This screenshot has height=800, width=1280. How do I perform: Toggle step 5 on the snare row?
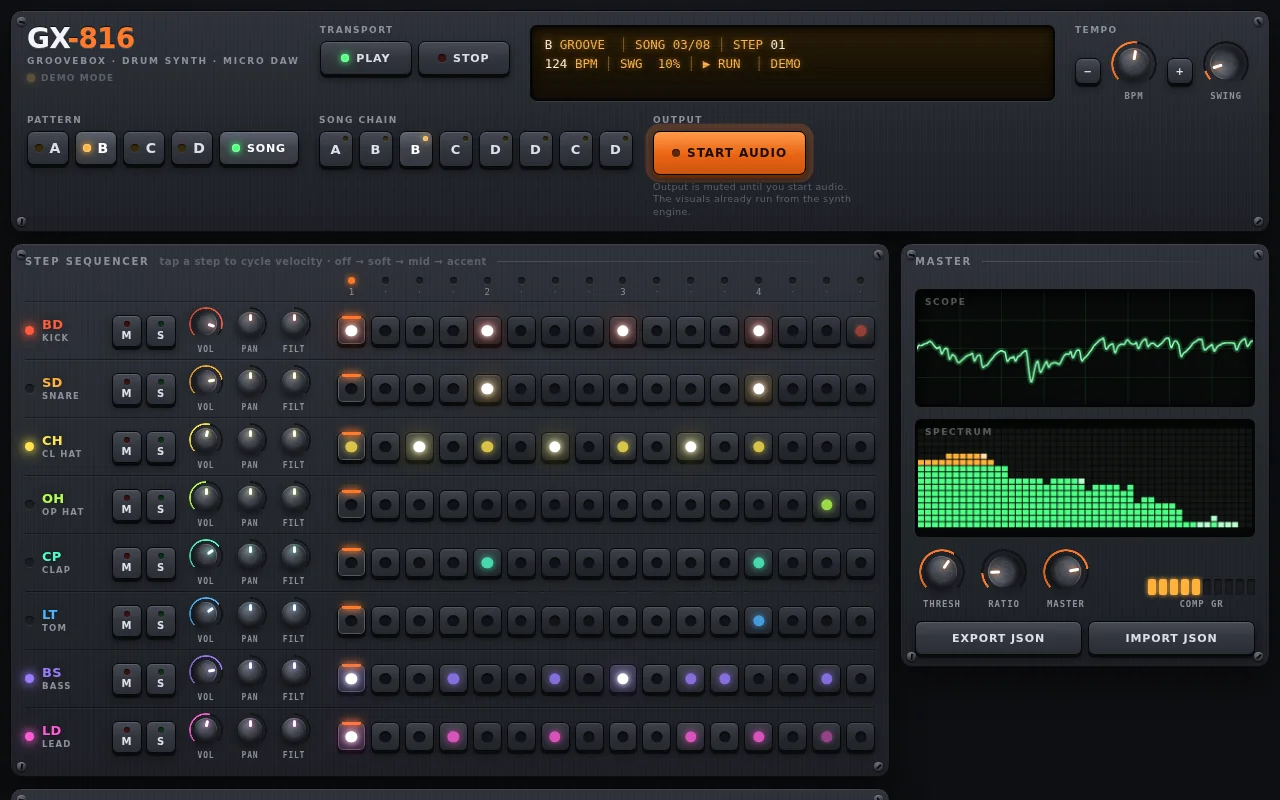coord(487,389)
